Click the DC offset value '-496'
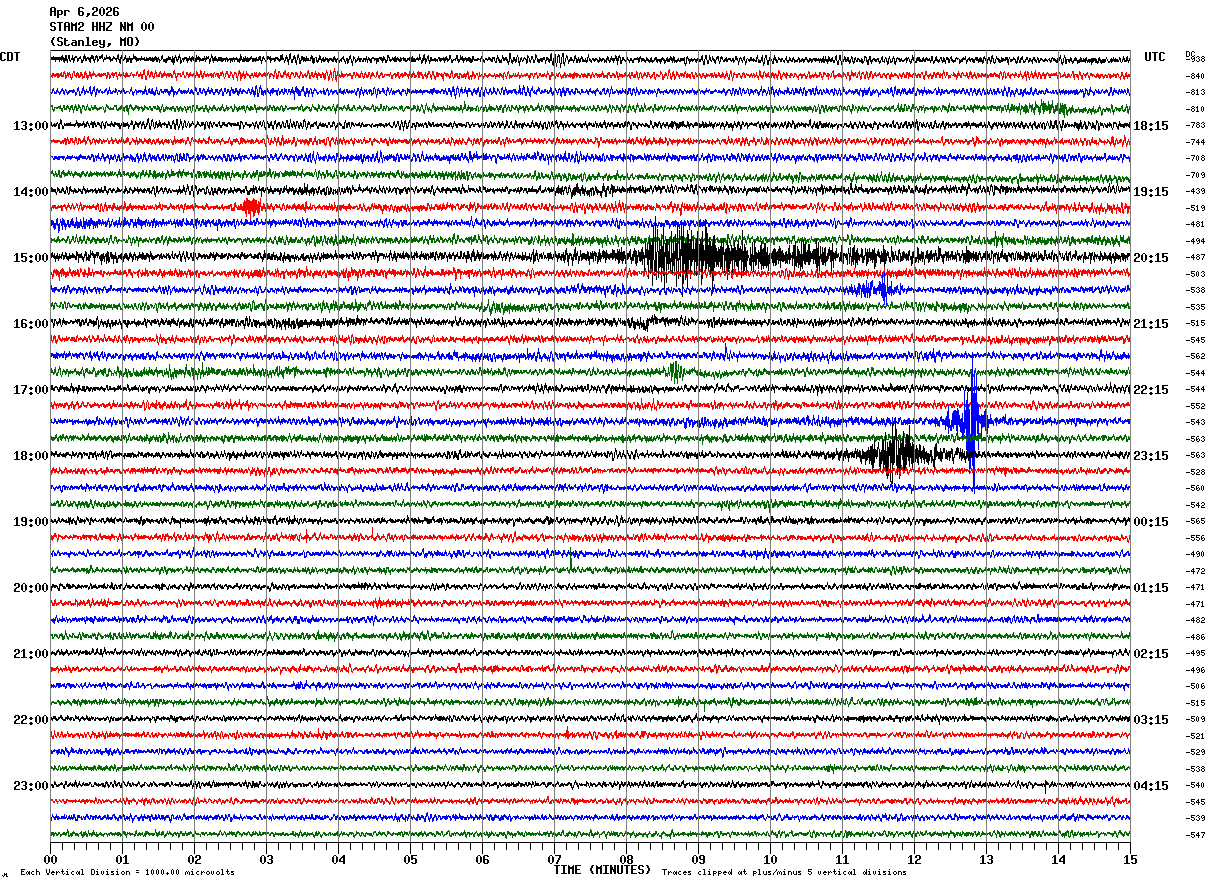Image resolution: width=1210 pixels, height=886 pixels. pyautogui.click(x=1195, y=670)
